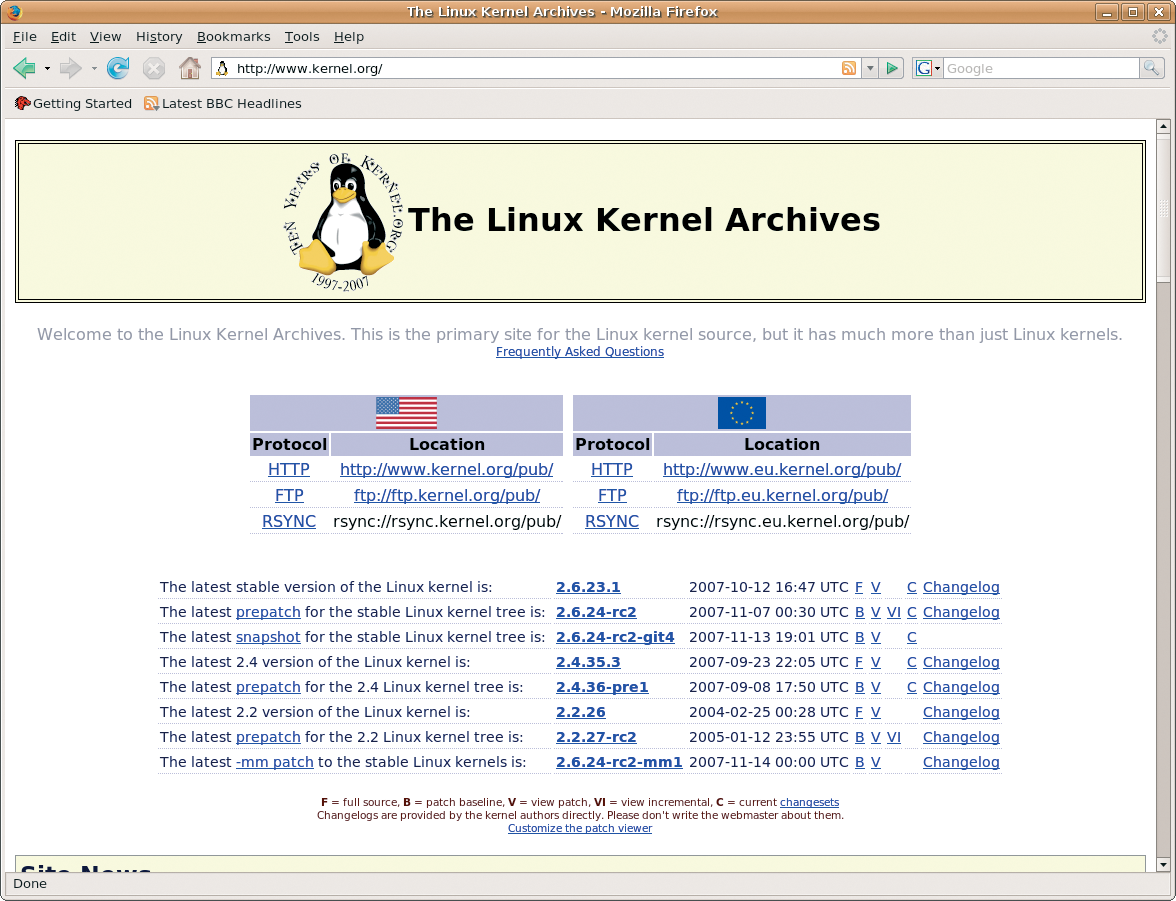This screenshot has height=901, width=1176.
Task: Click the Tux penguin logo image
Action: coord(344,222)
